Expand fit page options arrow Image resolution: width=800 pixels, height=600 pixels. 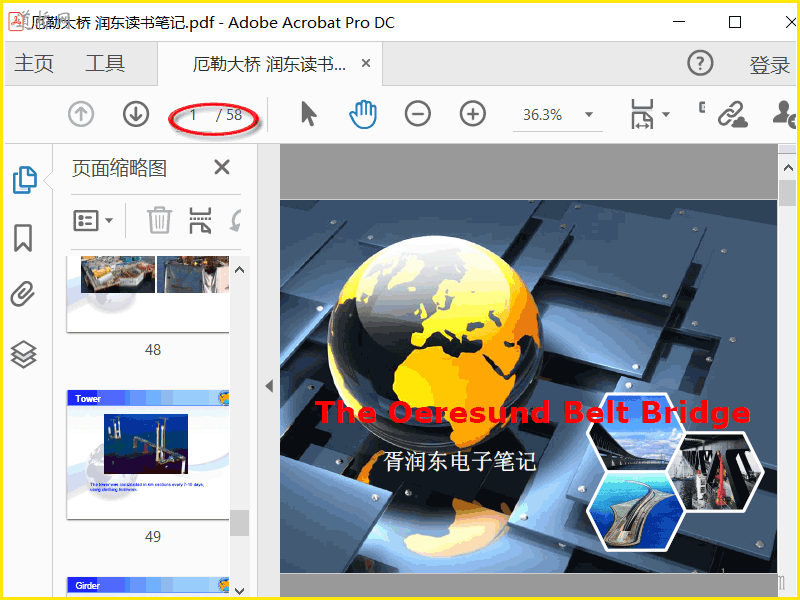(666, 114)
